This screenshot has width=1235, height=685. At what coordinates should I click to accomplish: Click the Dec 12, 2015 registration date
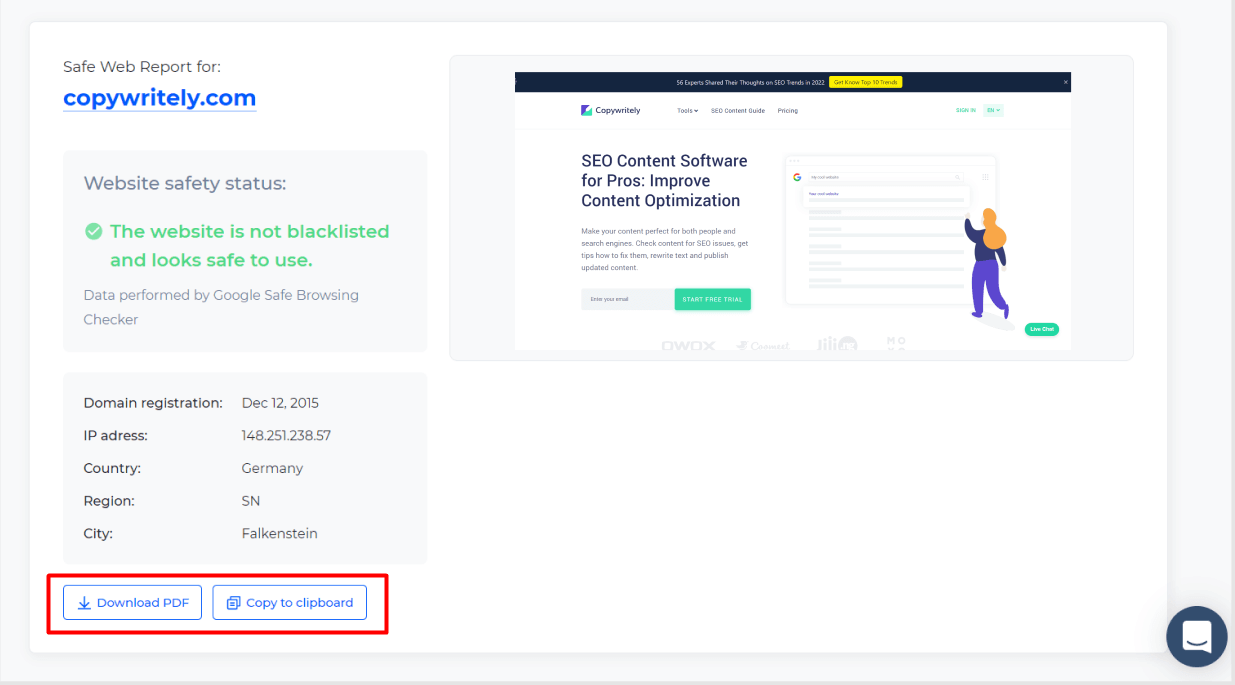click(x=280, y=403)
